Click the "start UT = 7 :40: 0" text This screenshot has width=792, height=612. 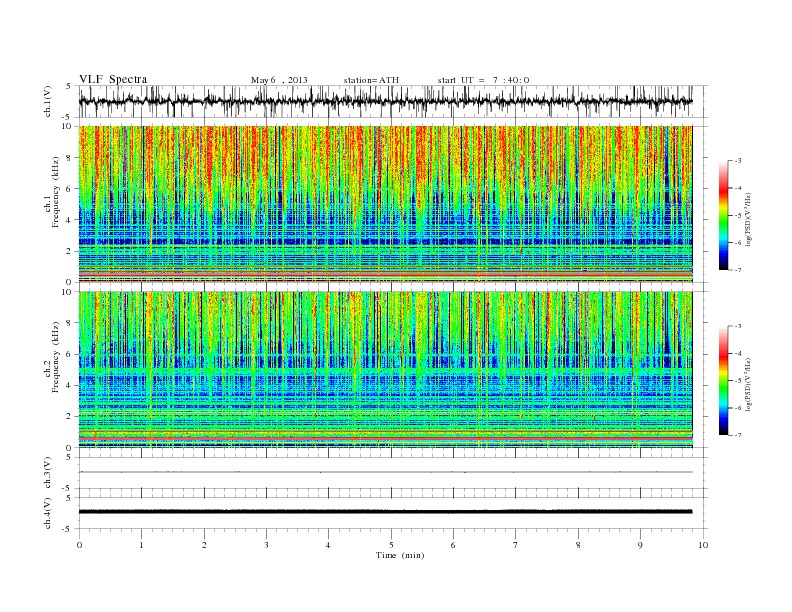coord(483,80)
